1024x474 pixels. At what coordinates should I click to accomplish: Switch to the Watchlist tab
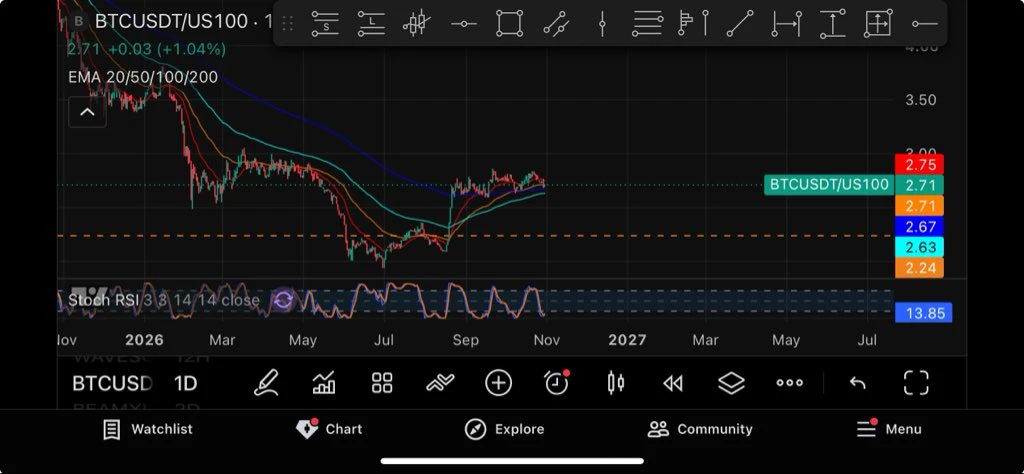148,429
